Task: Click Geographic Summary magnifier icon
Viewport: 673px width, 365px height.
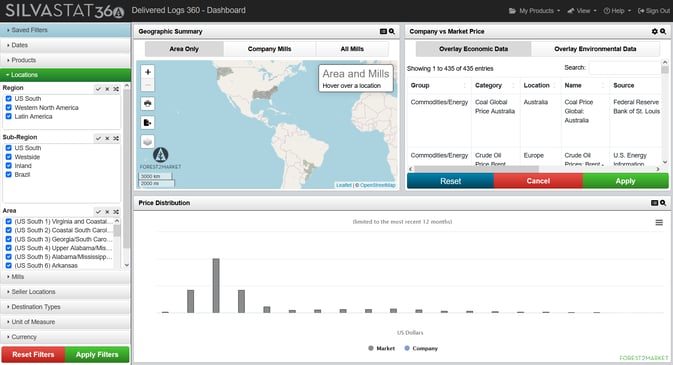Action: (391, 31)
